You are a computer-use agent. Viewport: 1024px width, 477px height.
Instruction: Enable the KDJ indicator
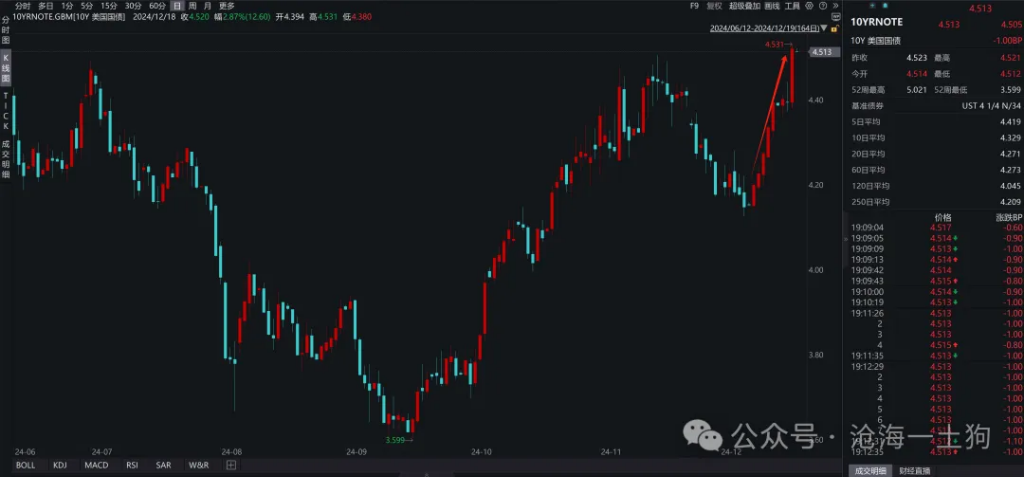(60, 465)
